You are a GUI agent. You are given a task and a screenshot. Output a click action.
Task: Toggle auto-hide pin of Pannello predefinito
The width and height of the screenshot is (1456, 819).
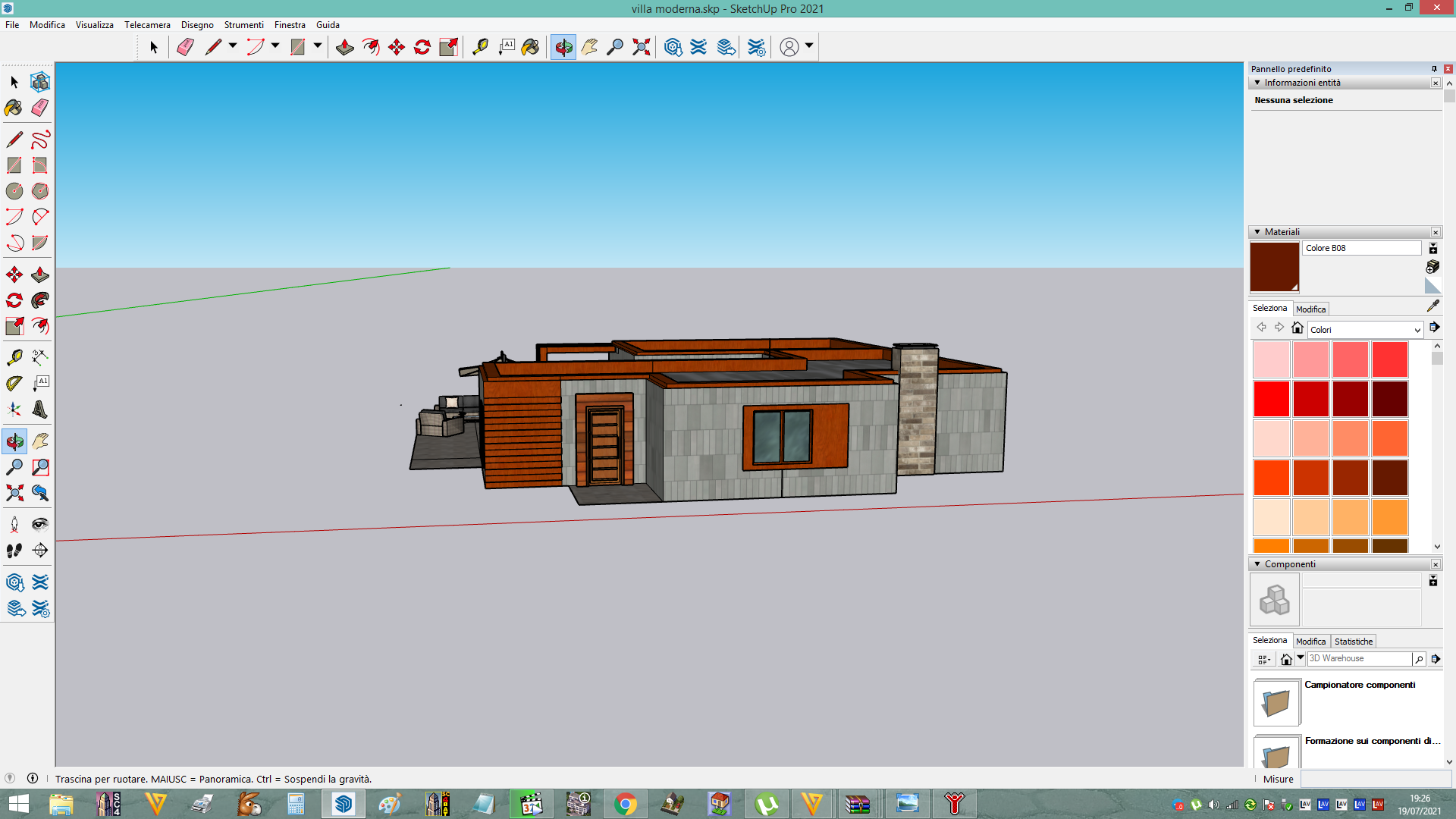pyautogui.click(x=1433, y=69)
